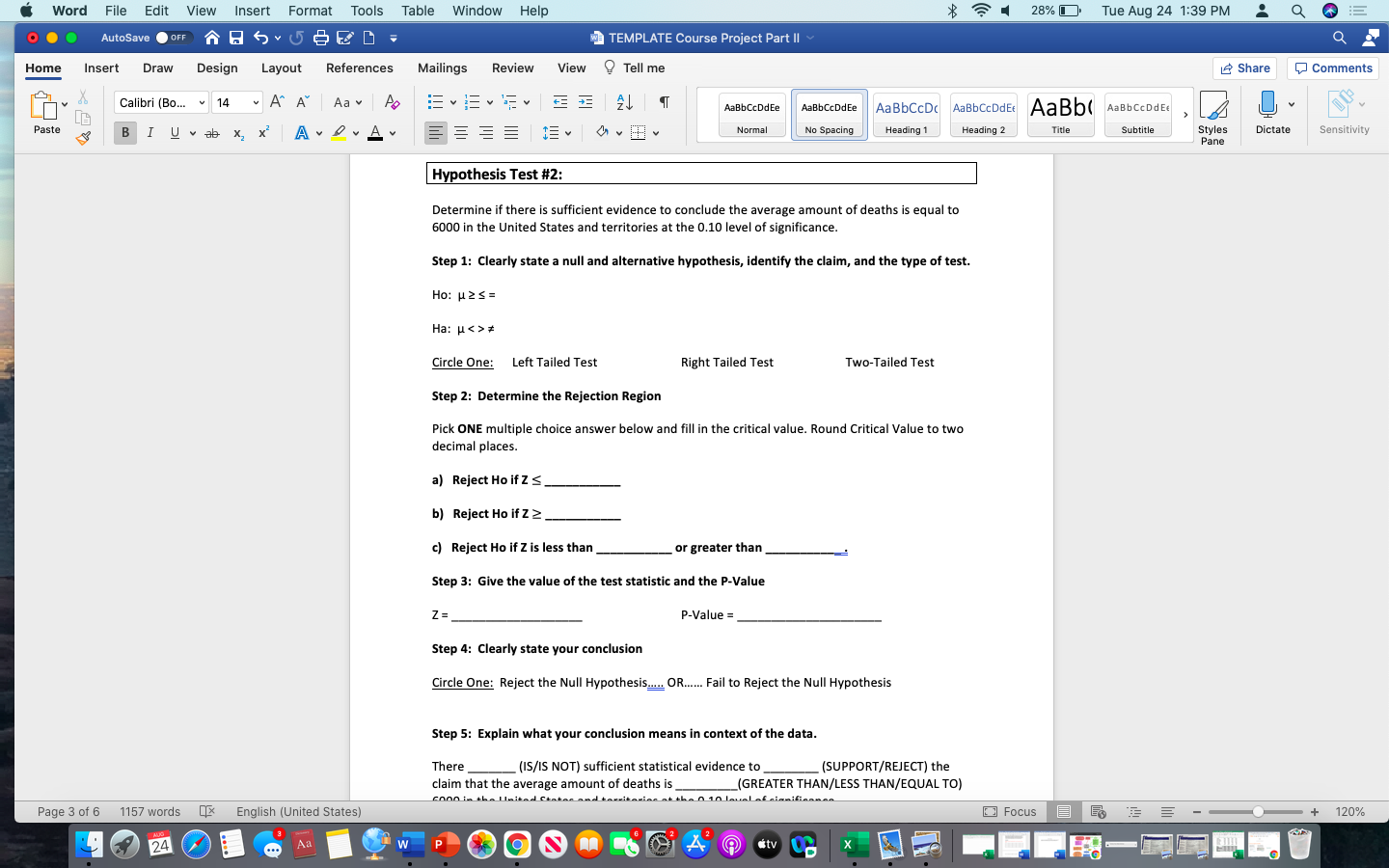1389x868 pixels.
Task: Apply Subscript formatting
Action: pos(238,133)
